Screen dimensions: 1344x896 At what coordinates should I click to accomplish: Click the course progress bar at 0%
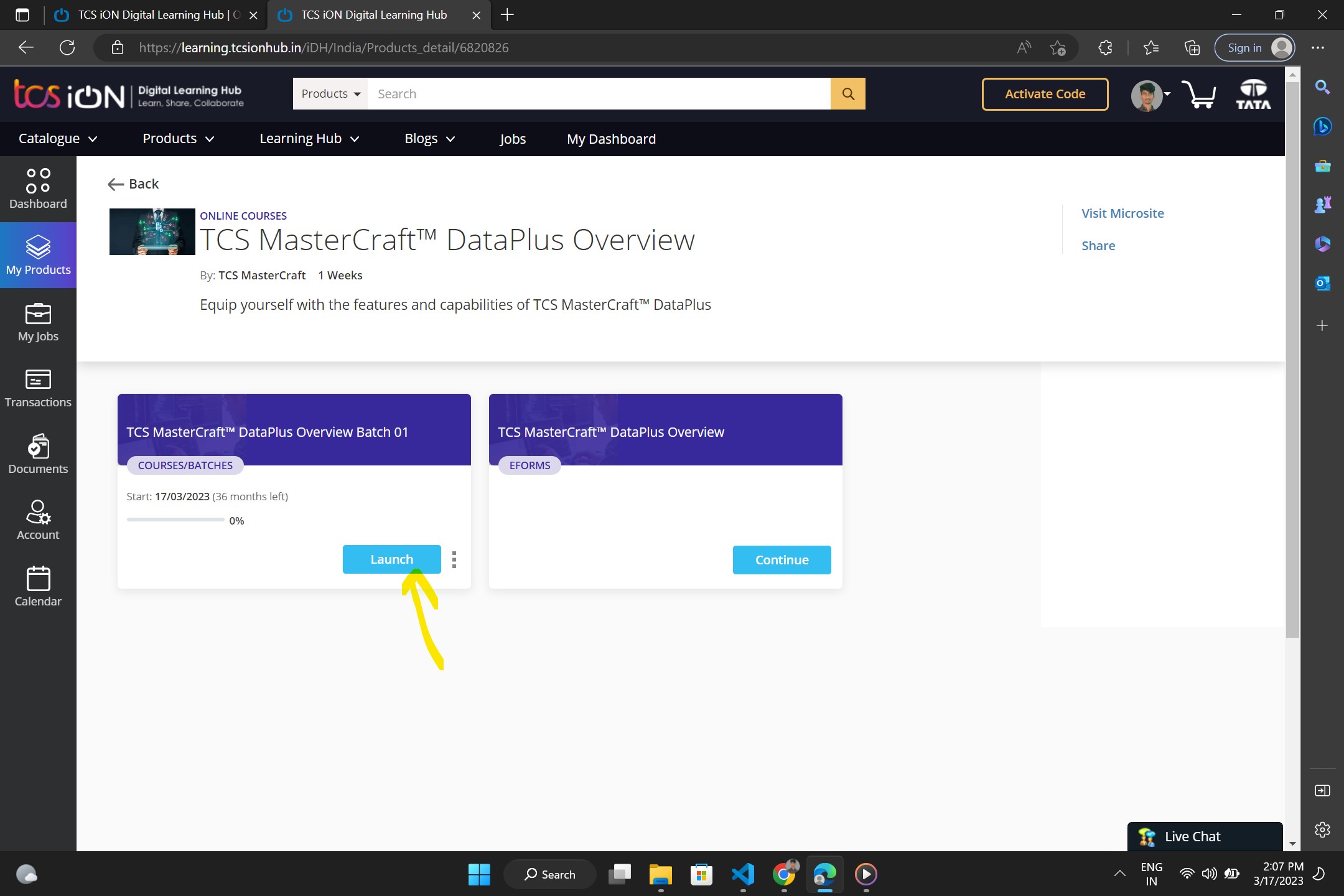click(x=175, y=520)
